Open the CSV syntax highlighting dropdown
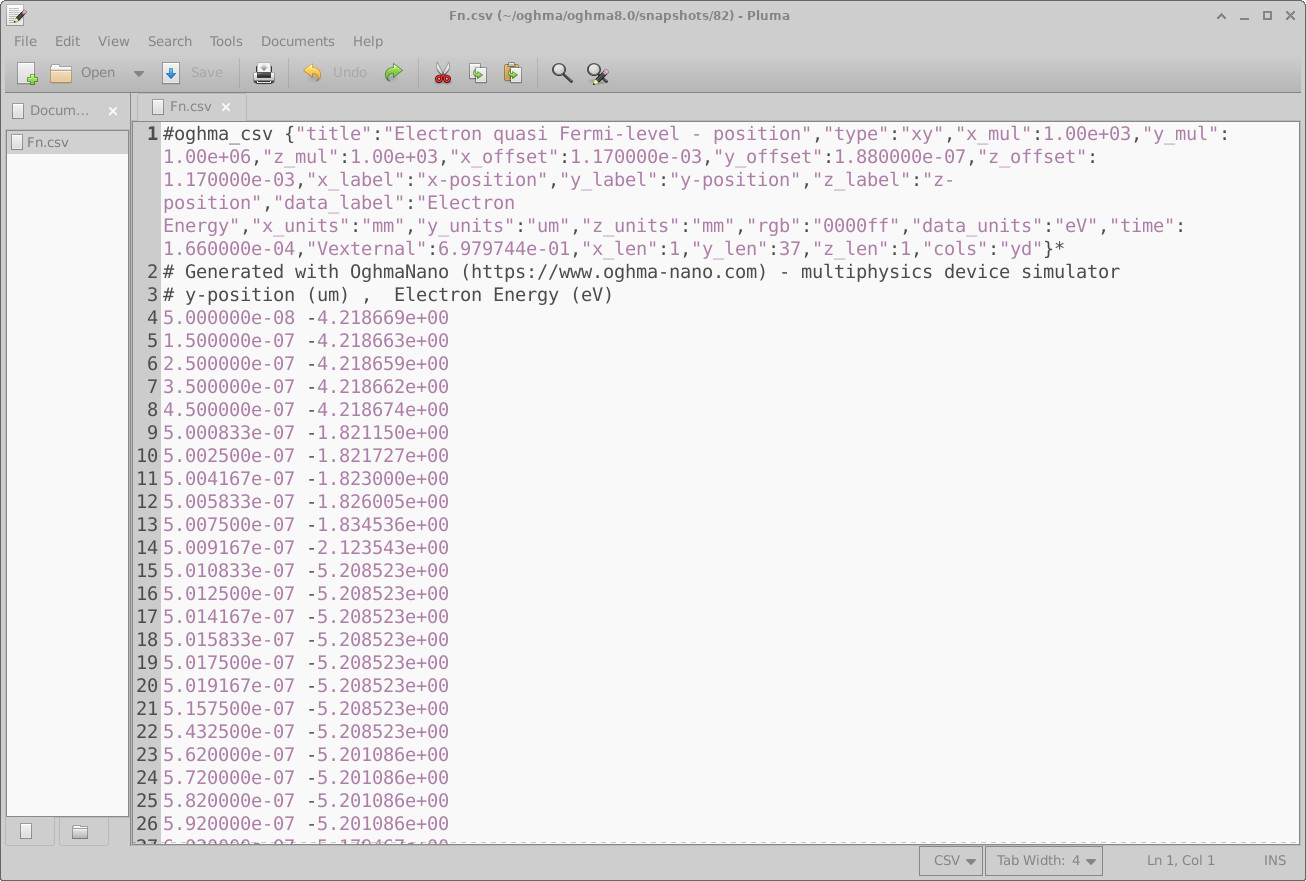The image size is (1306, 881). 950,860
